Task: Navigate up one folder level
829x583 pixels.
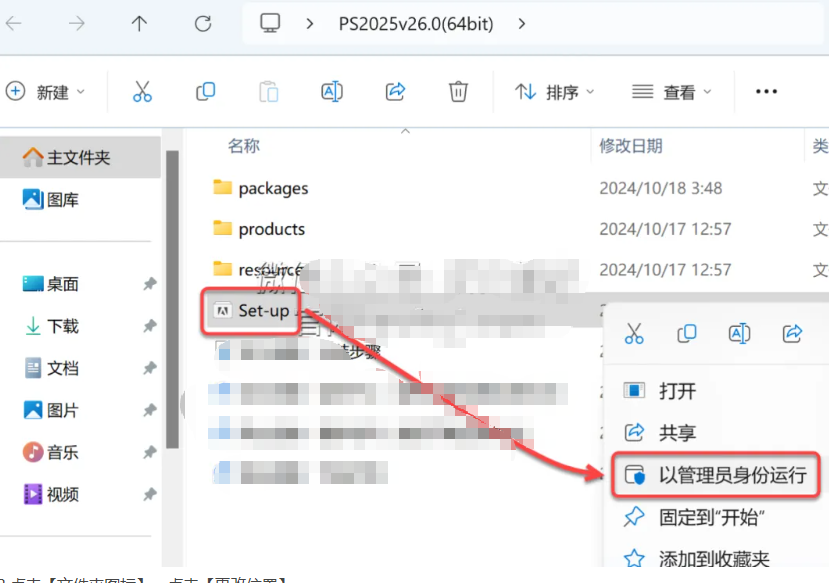Action: click(x=139, y=23)
